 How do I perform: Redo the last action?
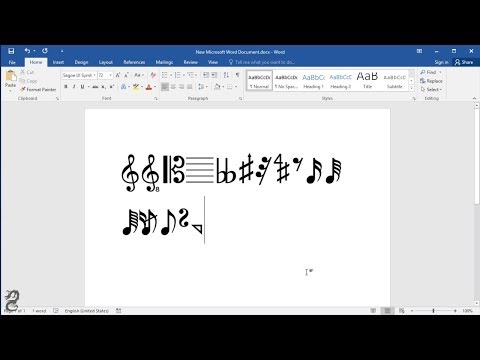[45, 51]
